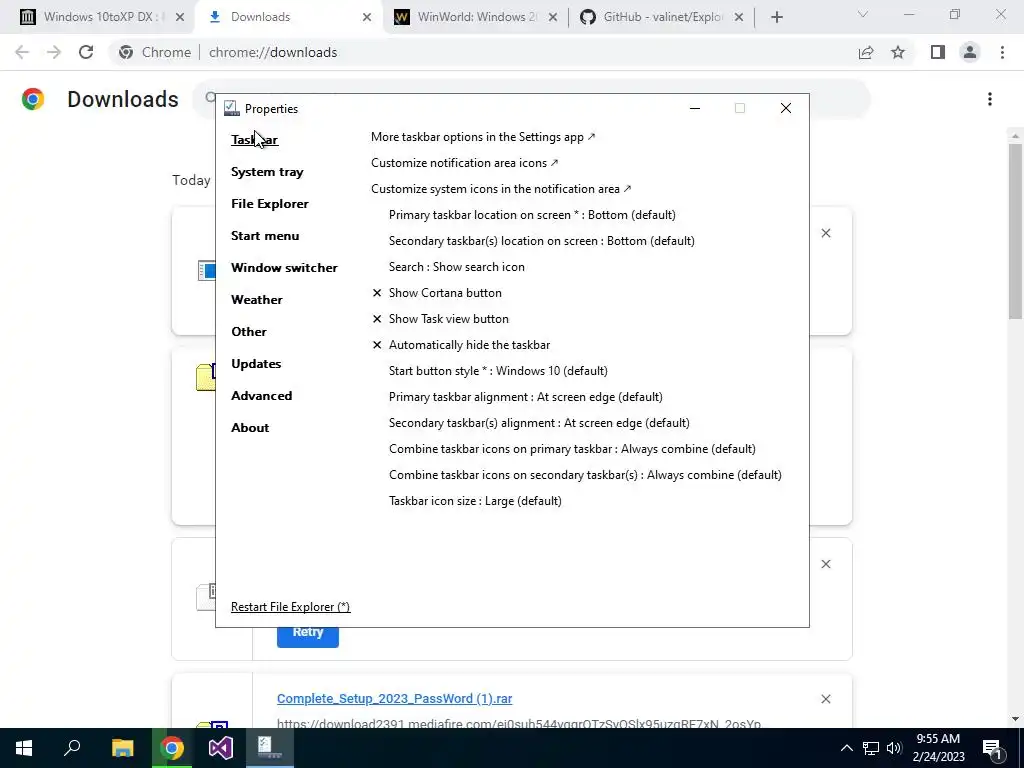Open a new Chrome tab

pos(776,17)
